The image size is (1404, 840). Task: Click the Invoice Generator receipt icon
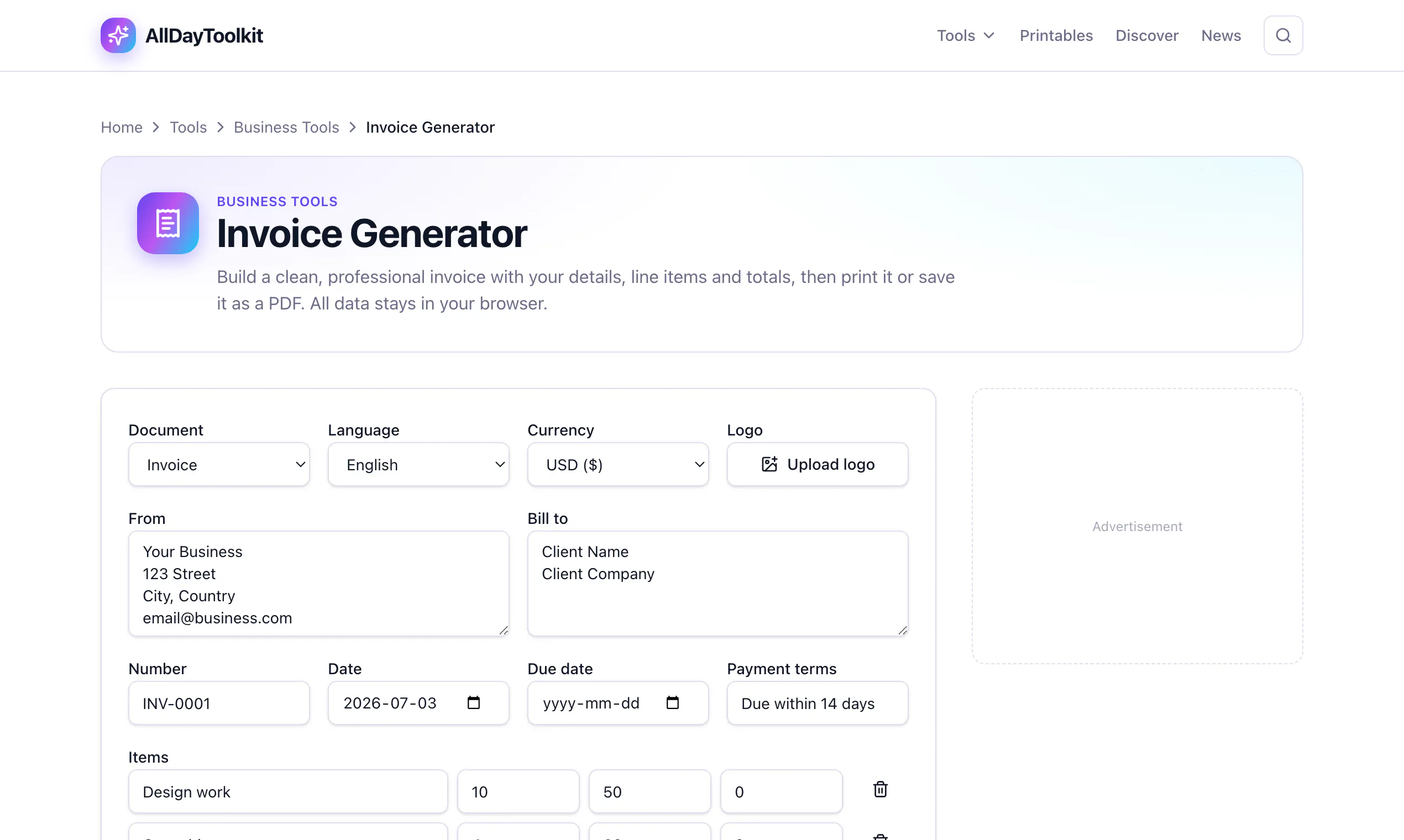pos(167,223)
